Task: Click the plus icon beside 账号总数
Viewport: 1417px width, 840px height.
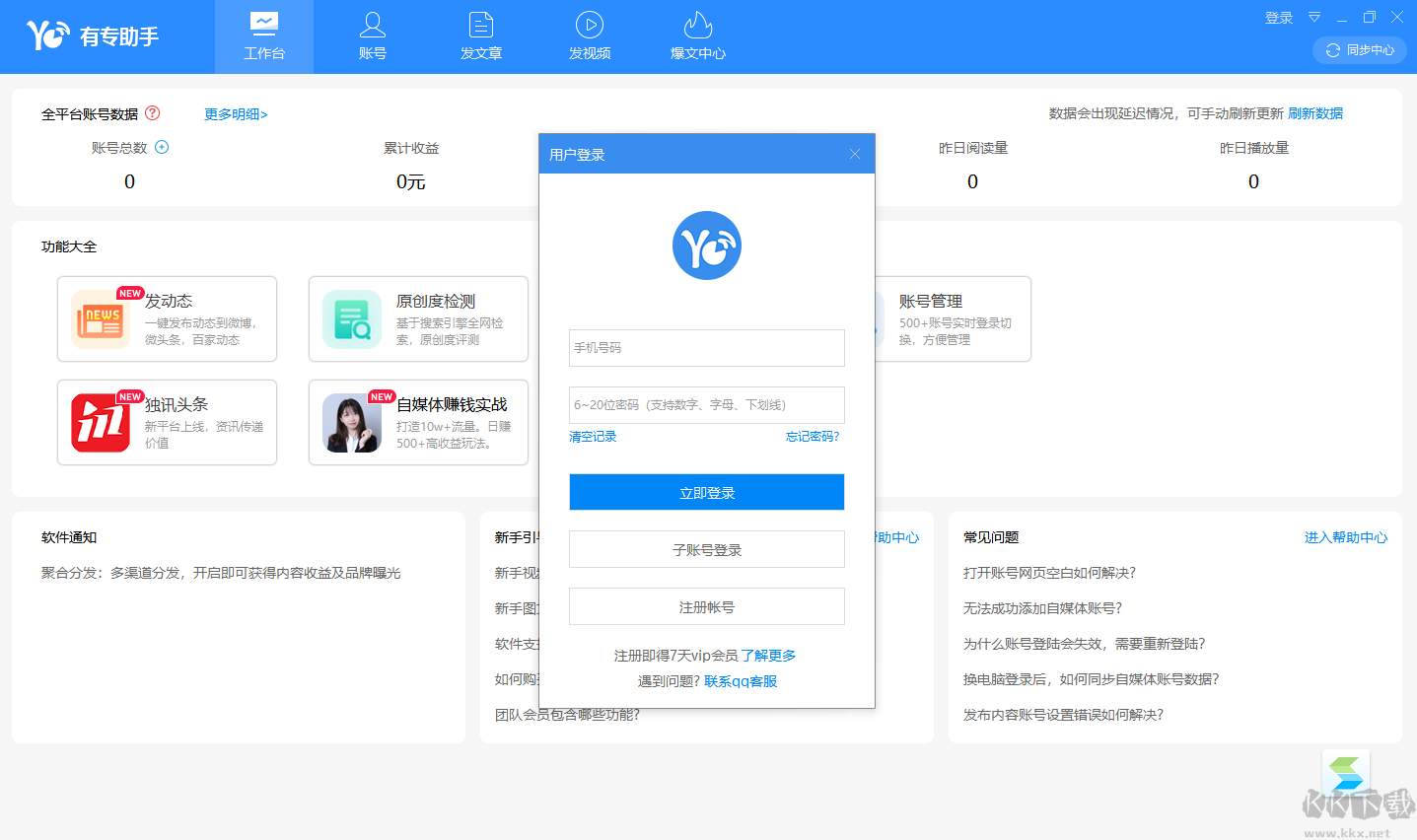Action: pos(163,148)
